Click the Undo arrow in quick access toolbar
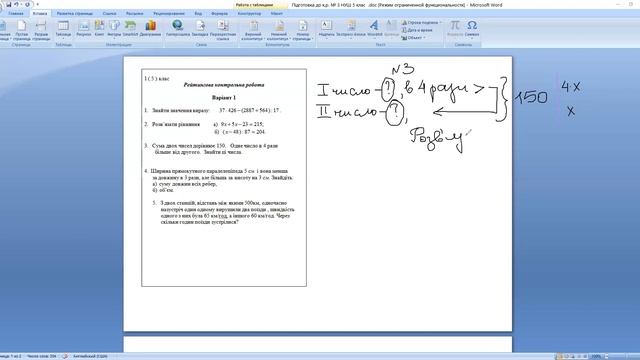 (x=17, y=4)
